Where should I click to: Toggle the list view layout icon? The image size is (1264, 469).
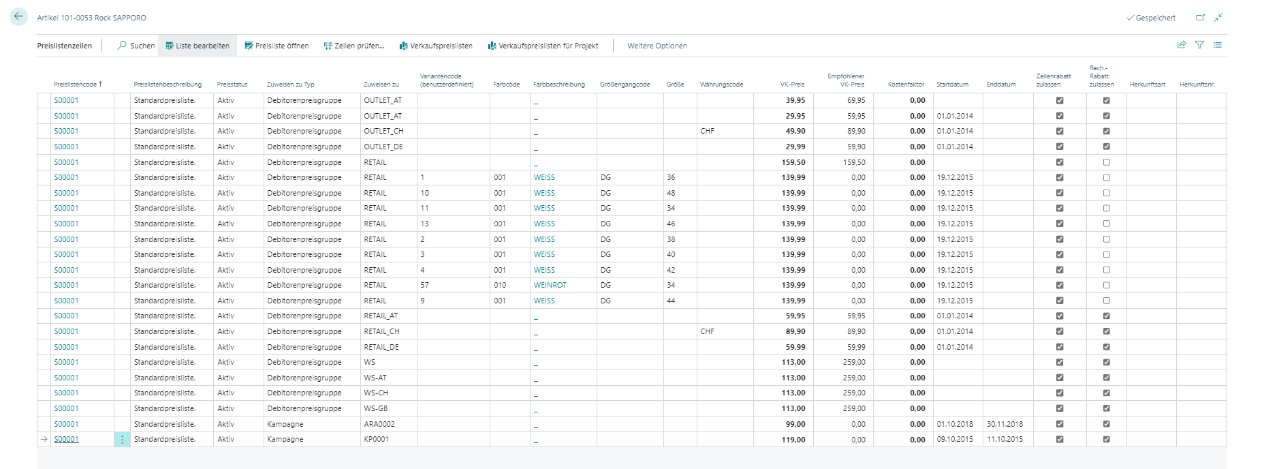[1217, 45]
